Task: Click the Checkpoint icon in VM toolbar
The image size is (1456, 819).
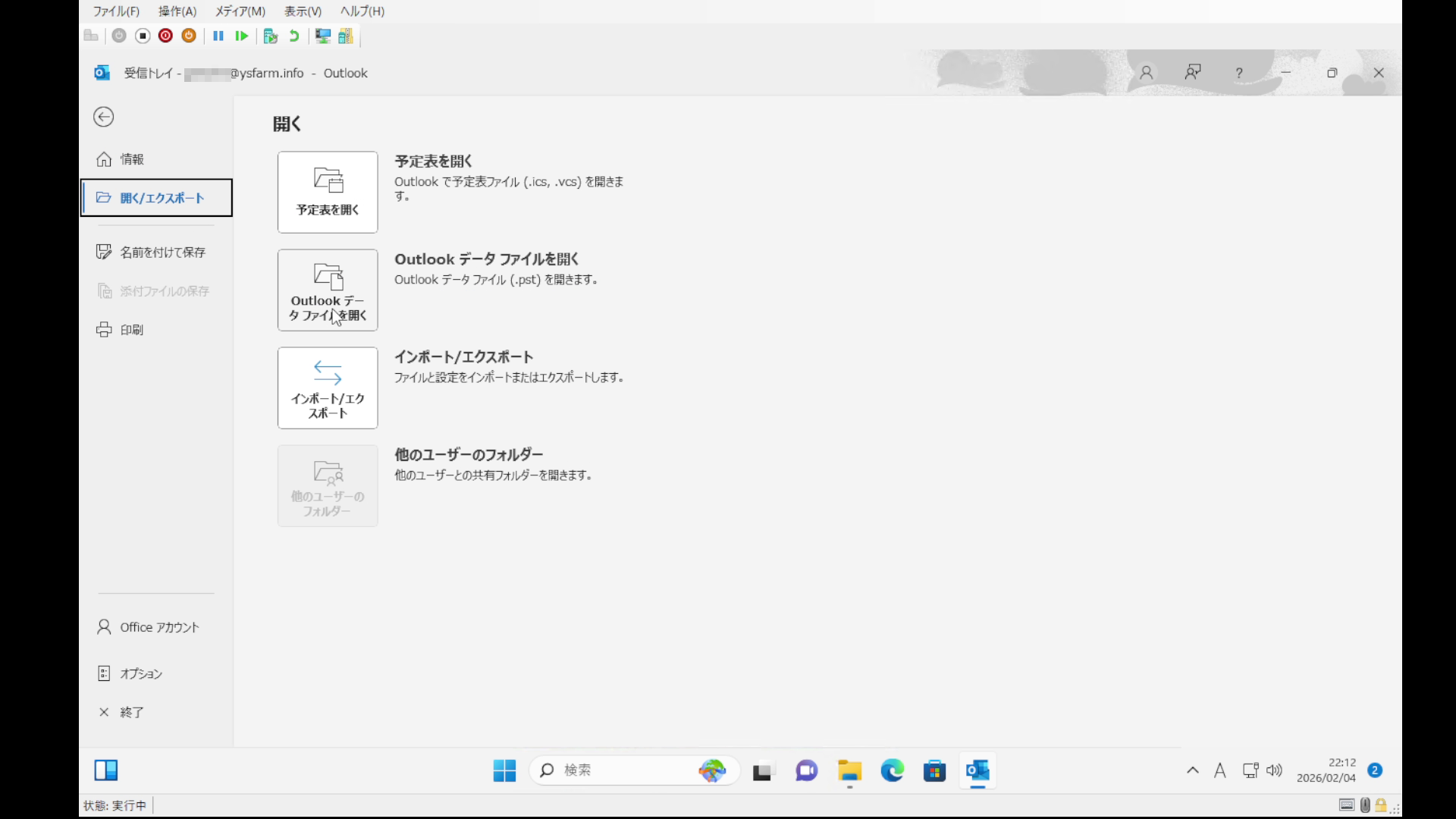Action: (270, 36)
